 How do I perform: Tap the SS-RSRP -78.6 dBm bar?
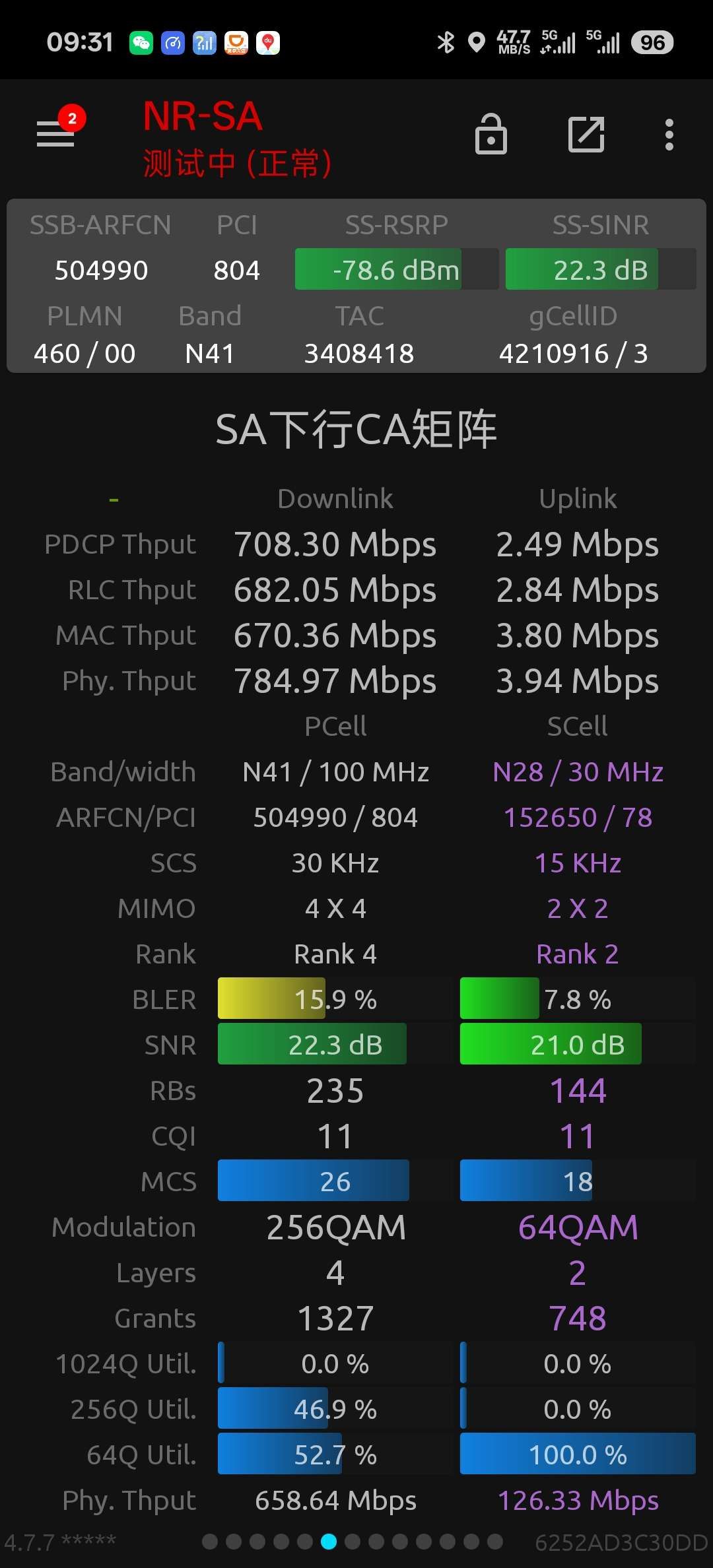(396, 269)
